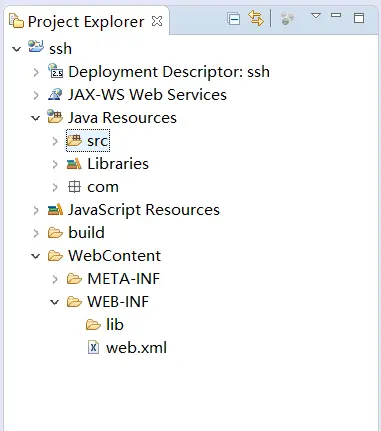Screen dimensions: 381x431
Task: Select the WebContent label
Action: point(115,256)
